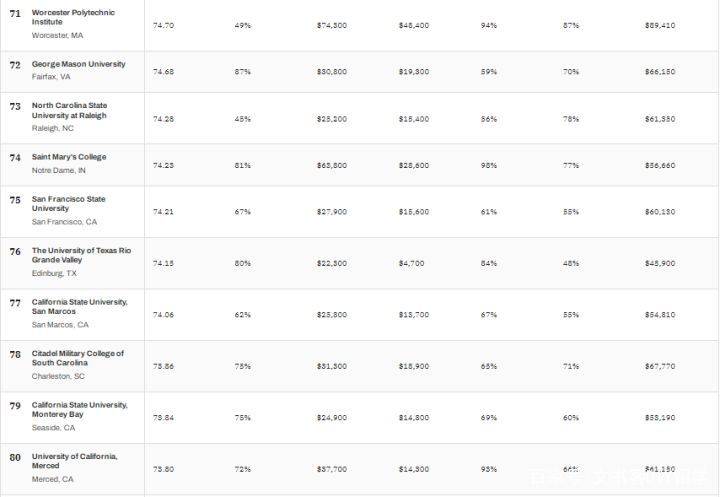Open San Francisco State University link
The height and width of the screenshot is (497, 720).
[68, 203]
